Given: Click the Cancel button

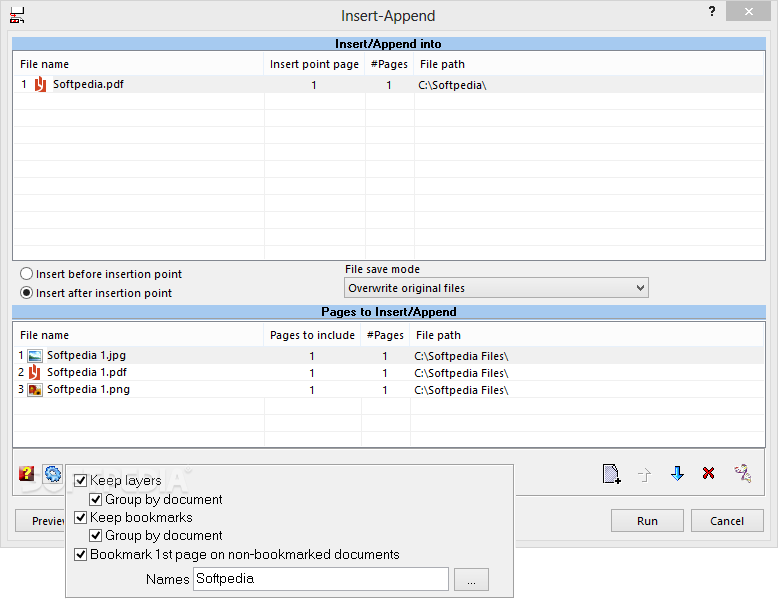Looking at the screenshot, I should point(727,521).
